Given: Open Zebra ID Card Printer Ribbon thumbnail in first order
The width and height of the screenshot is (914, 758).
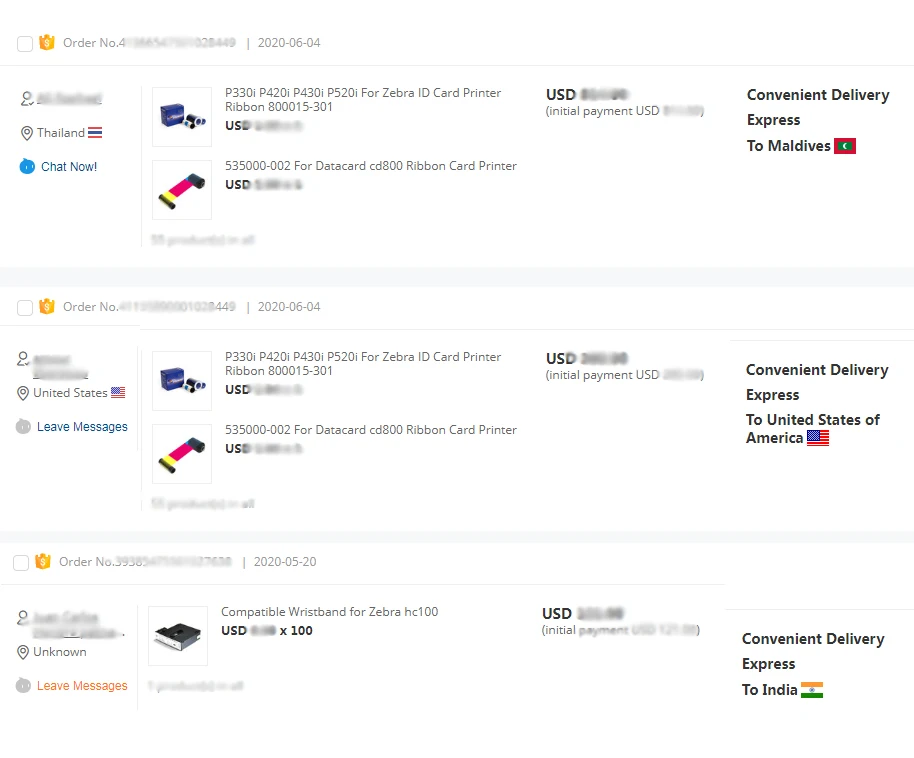Looking at the screenshot, I should [x=182, y=117].
